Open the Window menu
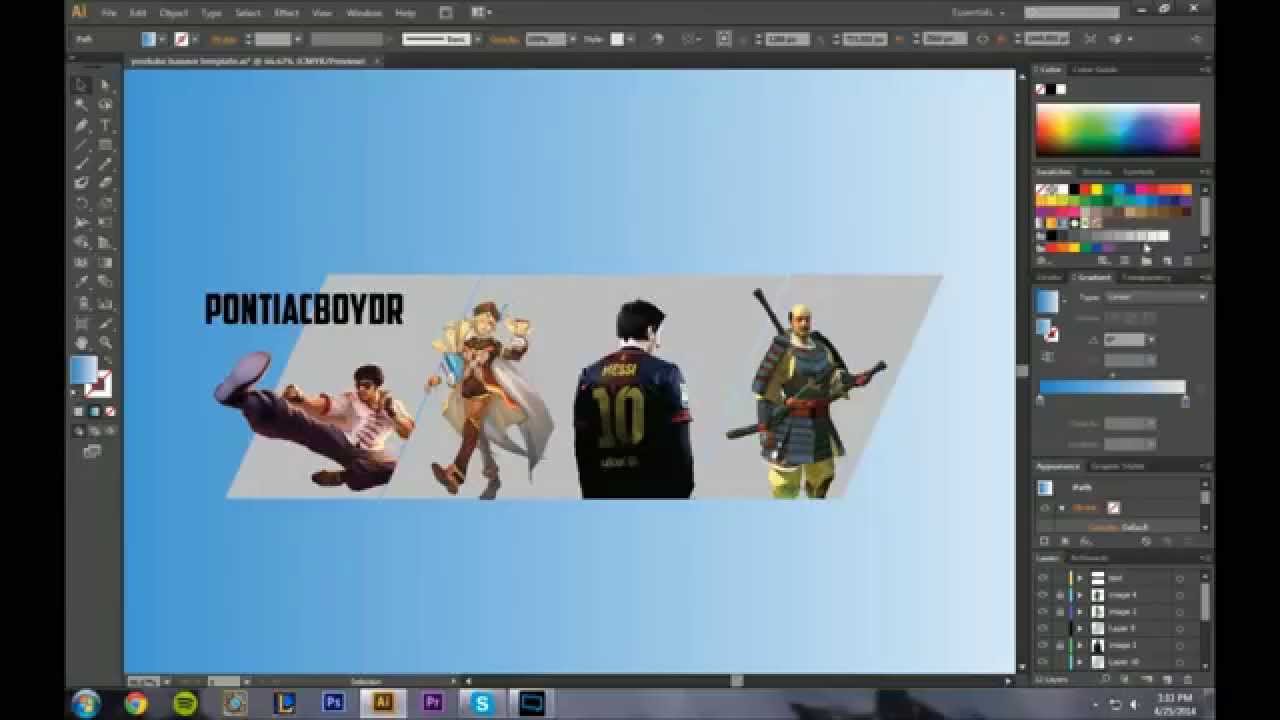Viewport: 1280px width, 720px height. coord(364,13)
